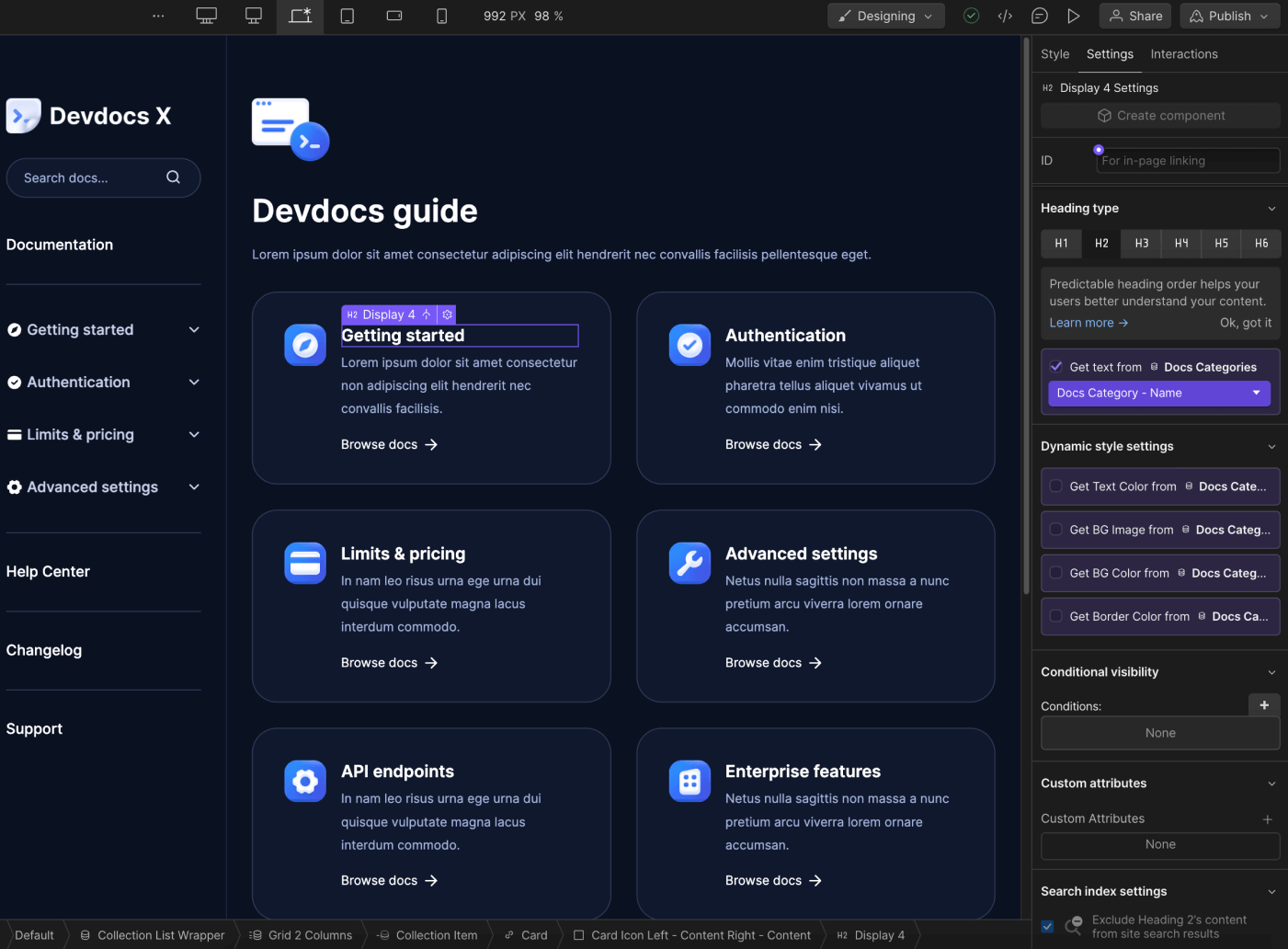Uncheck Get text from Docs Categories
The image size is (1288, 949).
pos(1055,366)
